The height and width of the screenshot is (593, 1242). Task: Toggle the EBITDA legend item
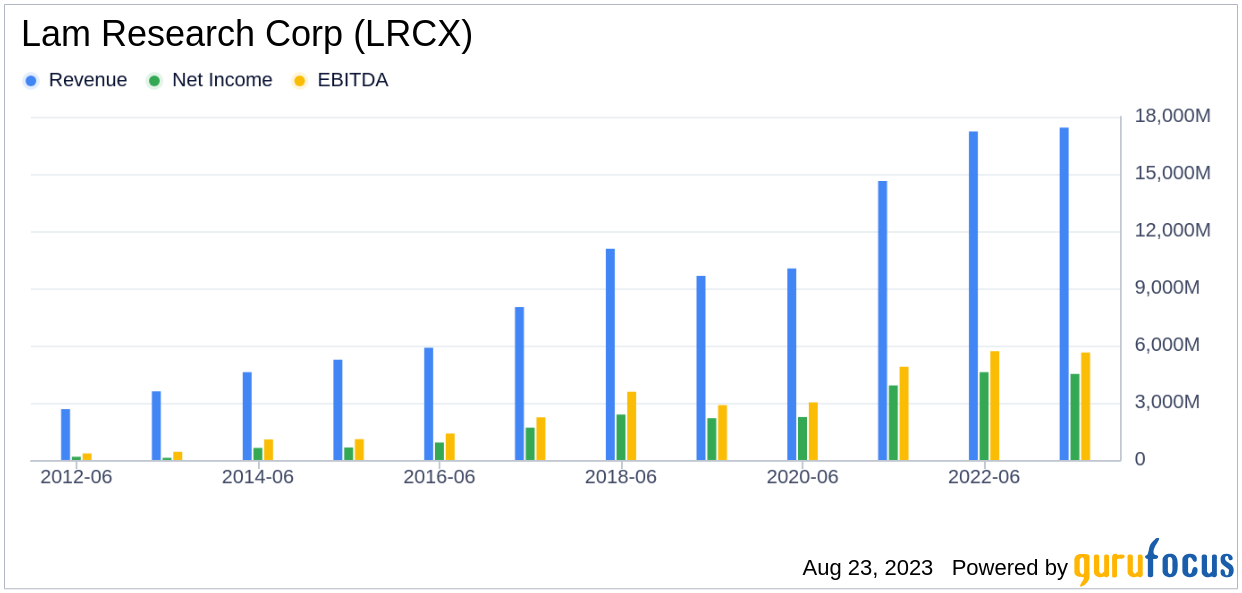339,80
